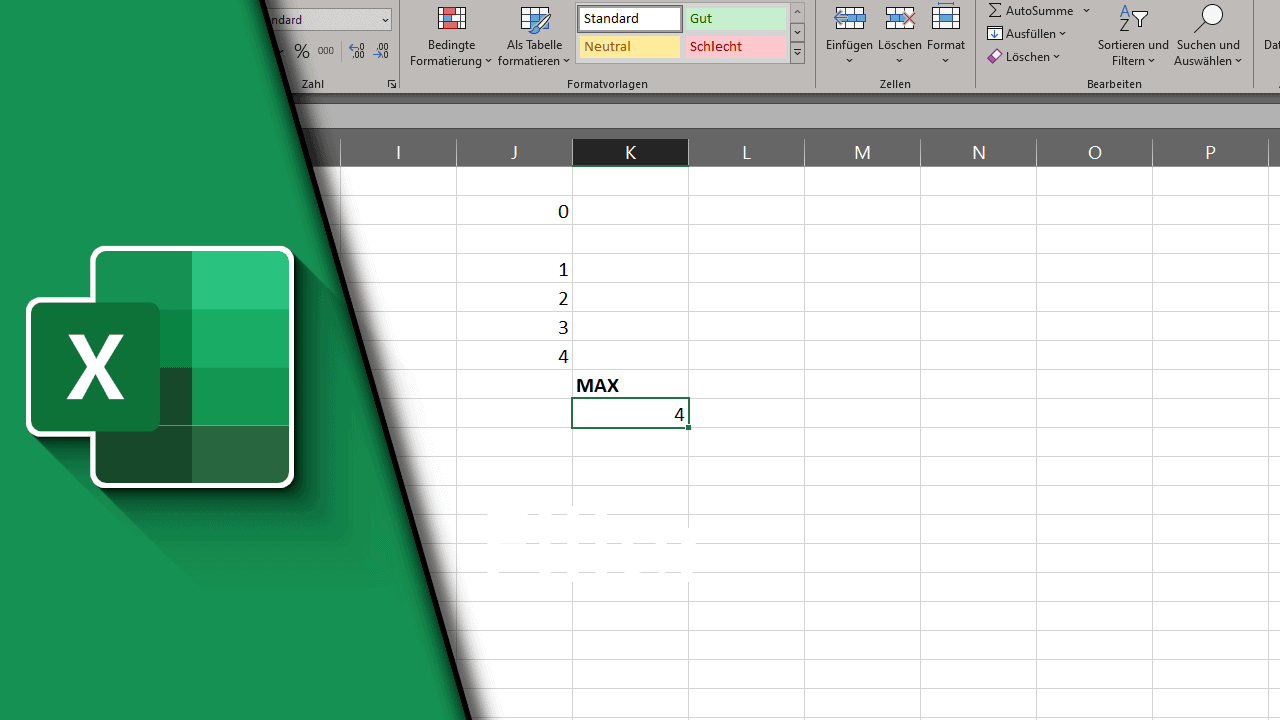Click the percent style icon
The image size is (1280, 720).
[301, 51]
